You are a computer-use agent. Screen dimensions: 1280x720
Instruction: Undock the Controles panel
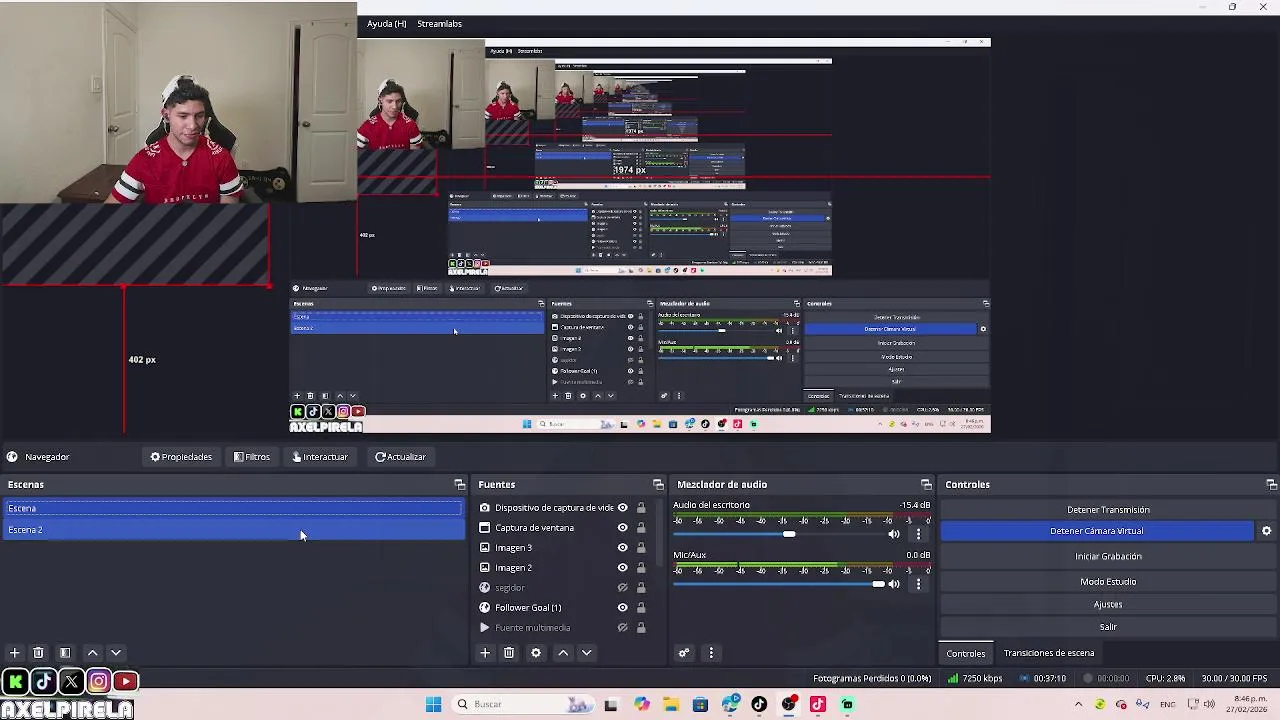1271,485
